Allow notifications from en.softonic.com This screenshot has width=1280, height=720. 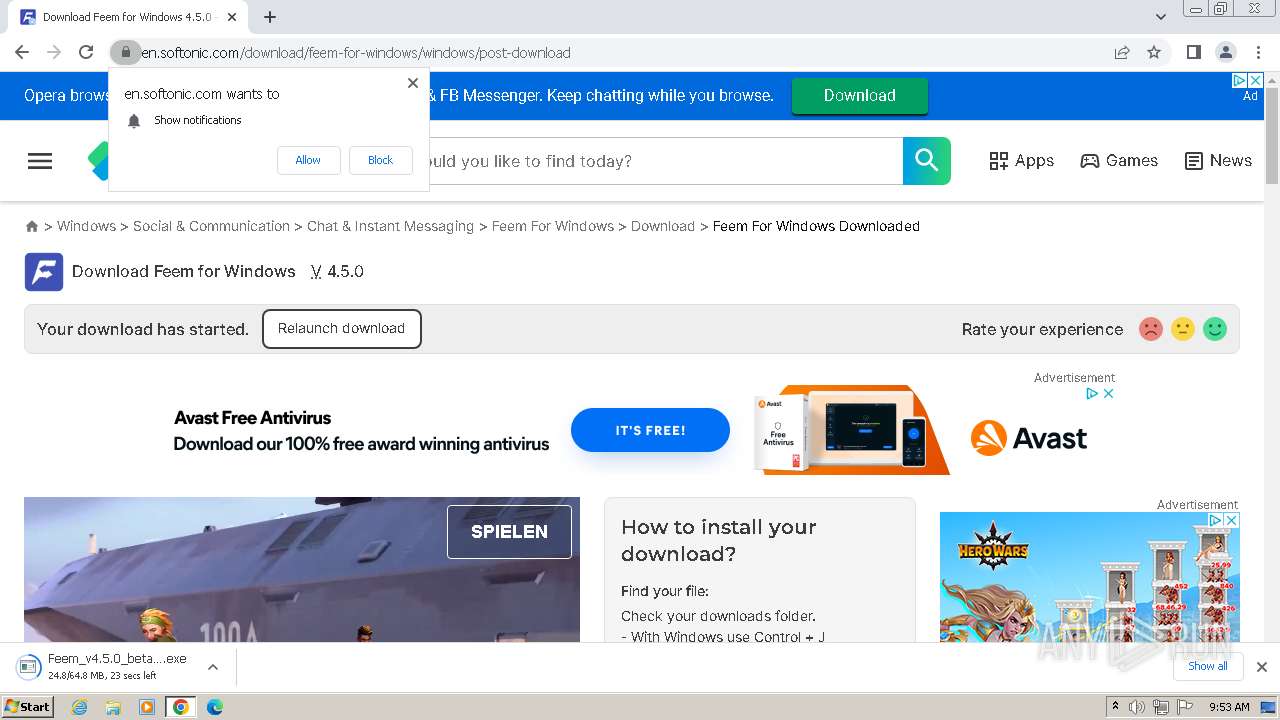pyautogui.click(x=308, y=160)
